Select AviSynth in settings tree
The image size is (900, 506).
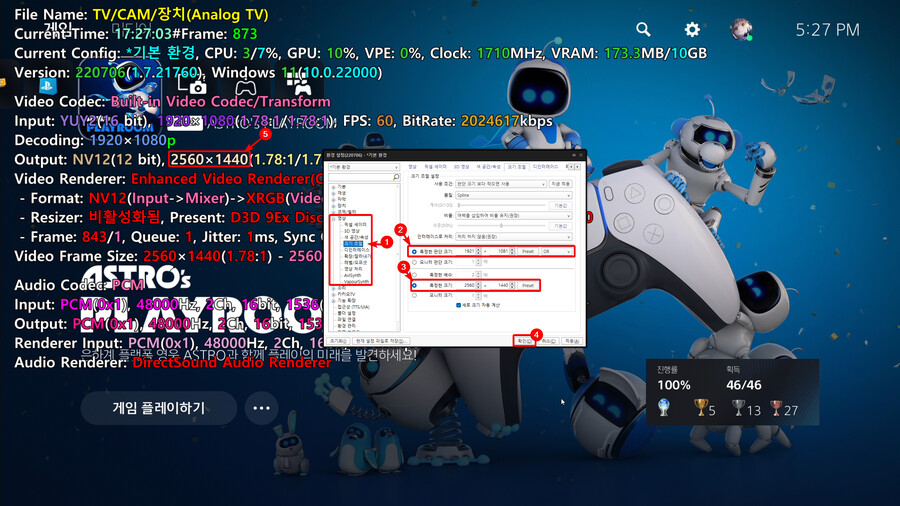[352, 275]
